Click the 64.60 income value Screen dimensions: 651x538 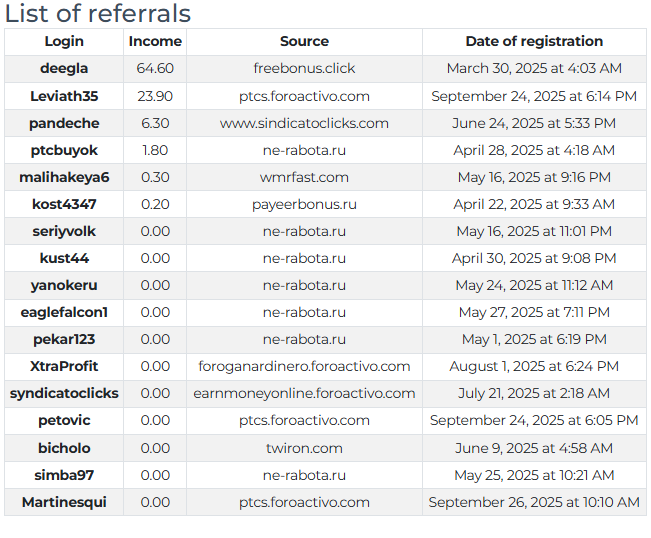pyautogui.click(x=155, y=69)
